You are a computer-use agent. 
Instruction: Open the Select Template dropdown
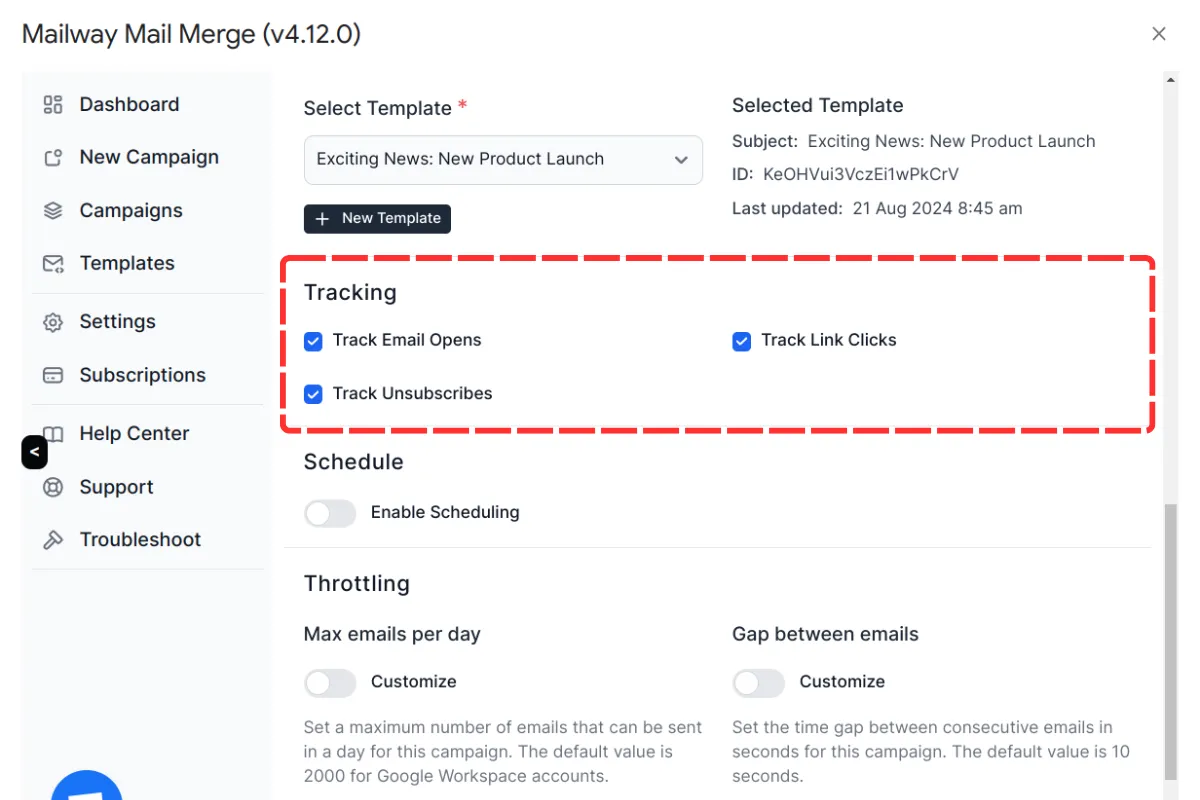tap(503, 160)
